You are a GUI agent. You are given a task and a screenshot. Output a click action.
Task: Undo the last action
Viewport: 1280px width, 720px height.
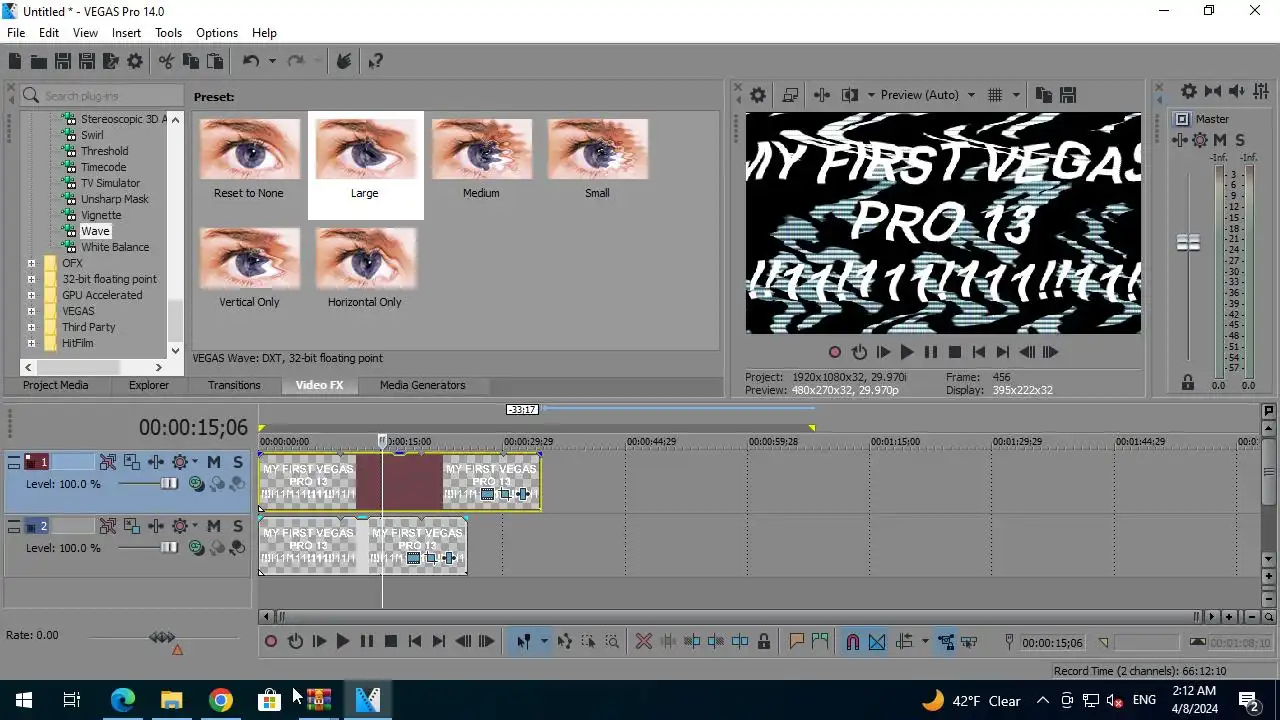pyautogui.click(x=251, y=62)
